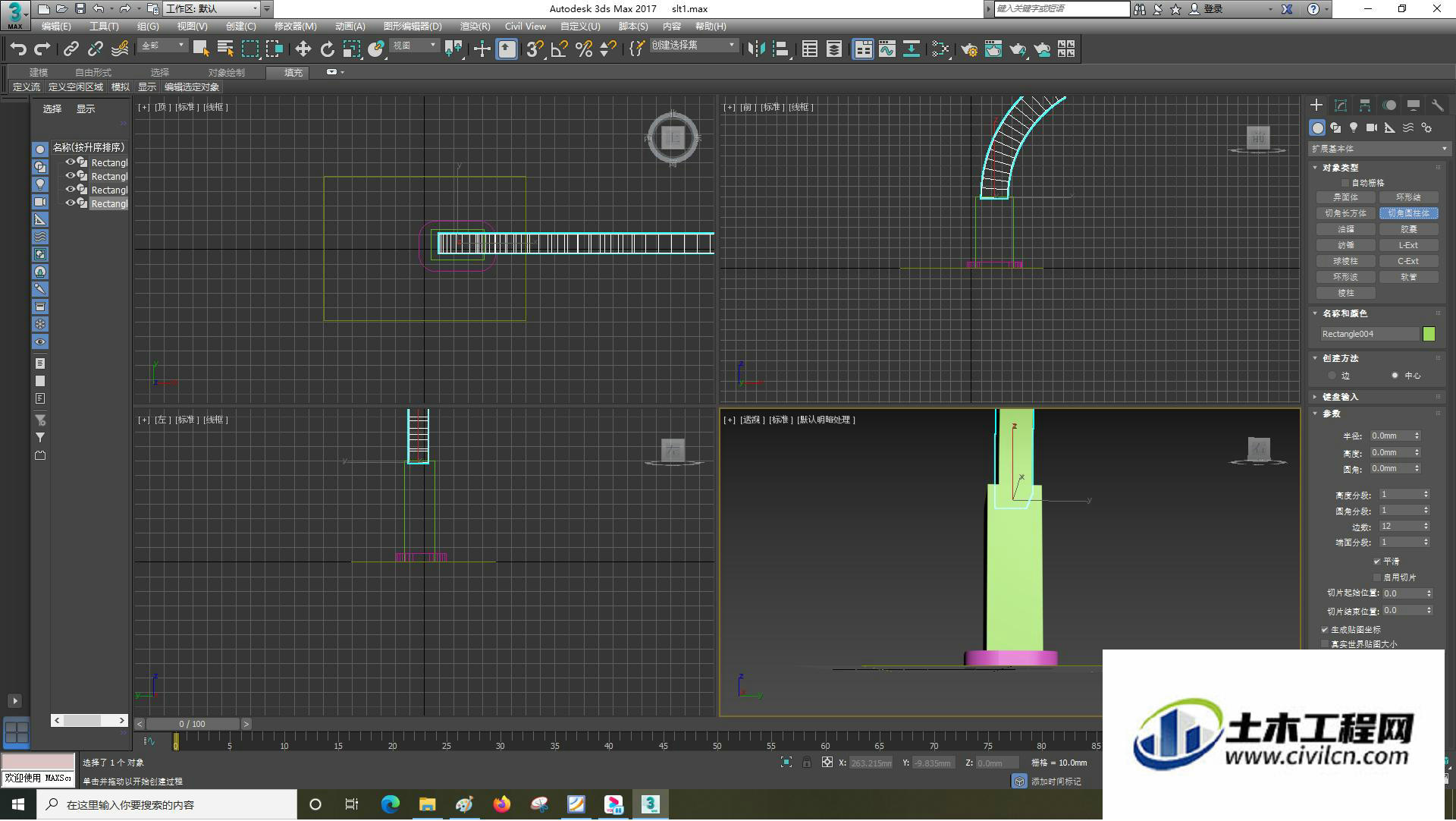The image size is (1456, 821).
Task: Toggle the 平滑 checkbox
Action: click(x=1377, y=561)
